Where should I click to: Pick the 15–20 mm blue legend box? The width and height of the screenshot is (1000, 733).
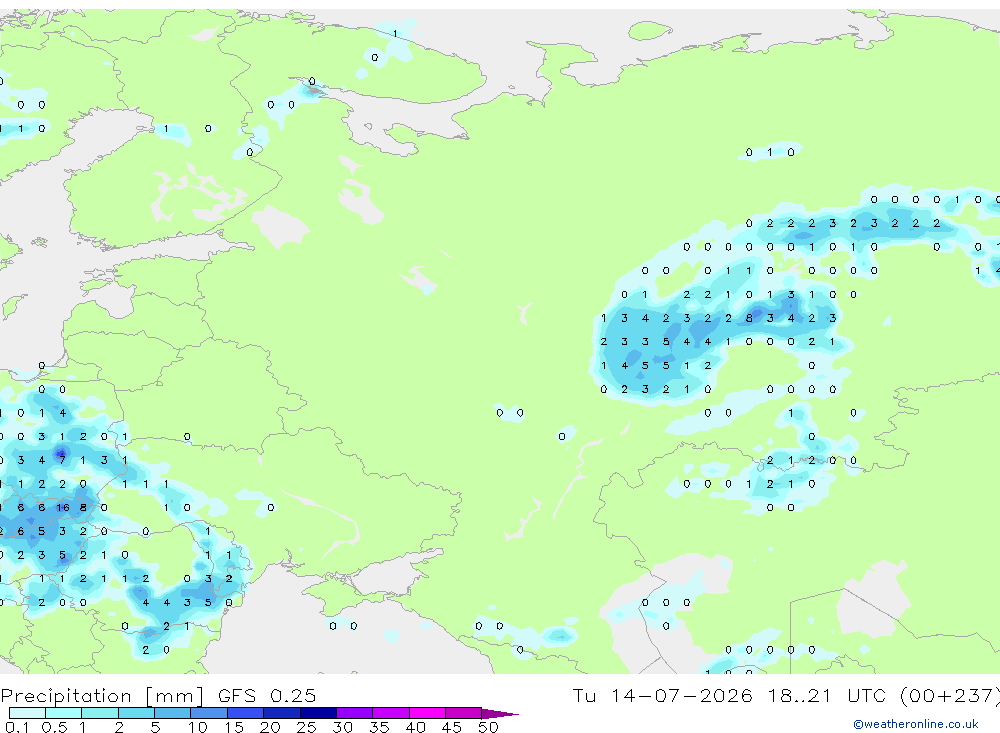(x=246, y=713)
